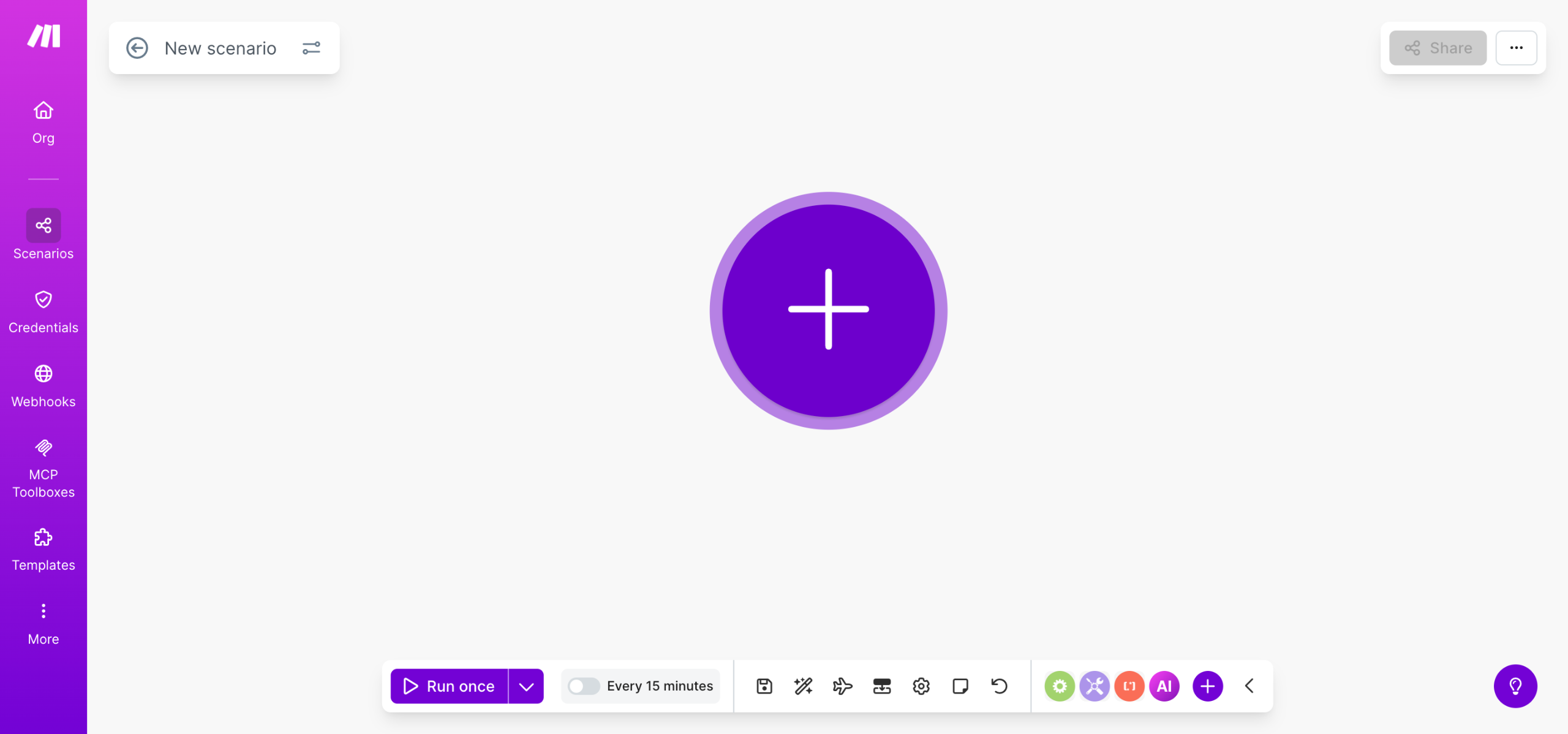Open the orange Text parser brackets icon

1129,686
